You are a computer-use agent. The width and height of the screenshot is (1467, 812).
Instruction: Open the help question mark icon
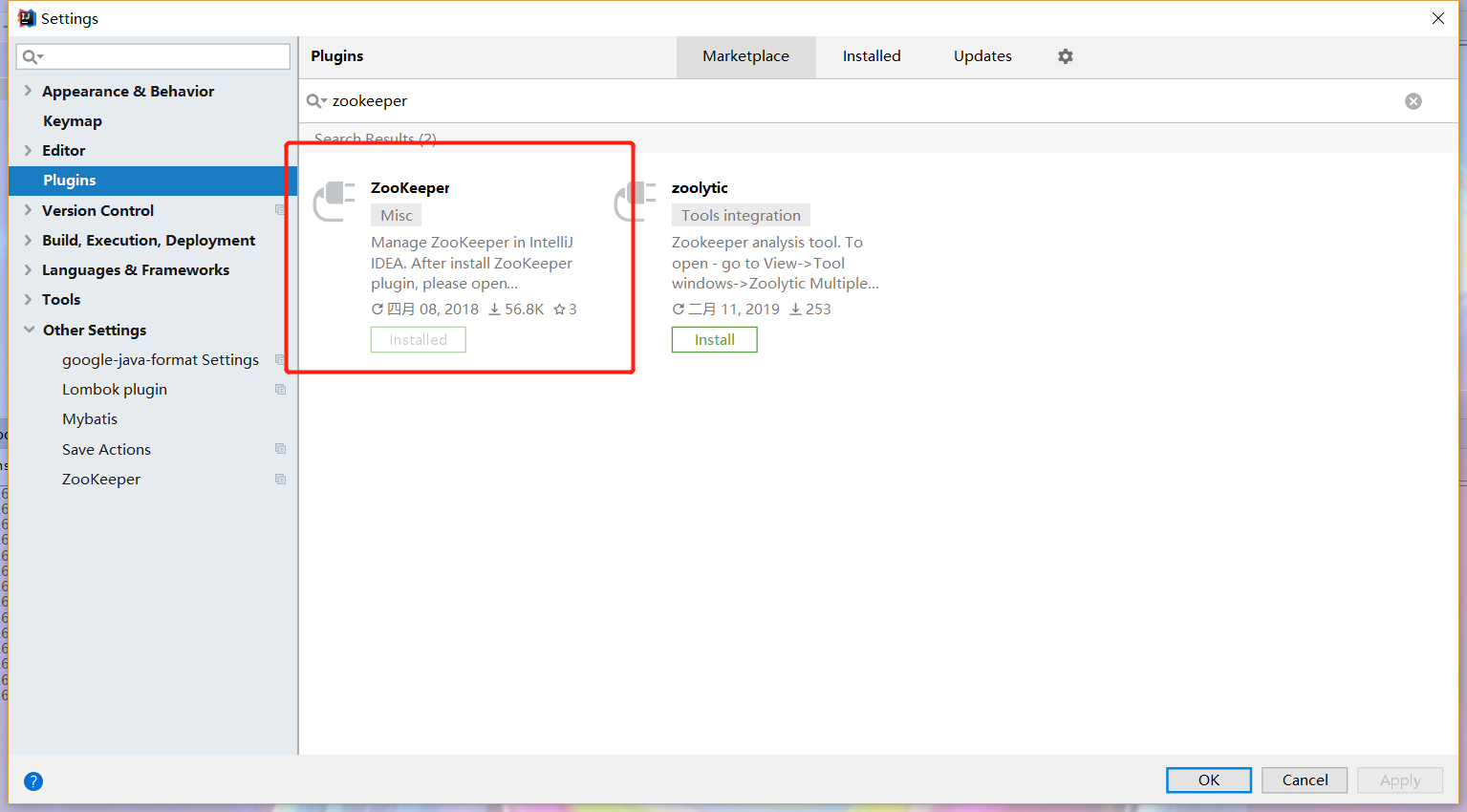click(33, 781)
